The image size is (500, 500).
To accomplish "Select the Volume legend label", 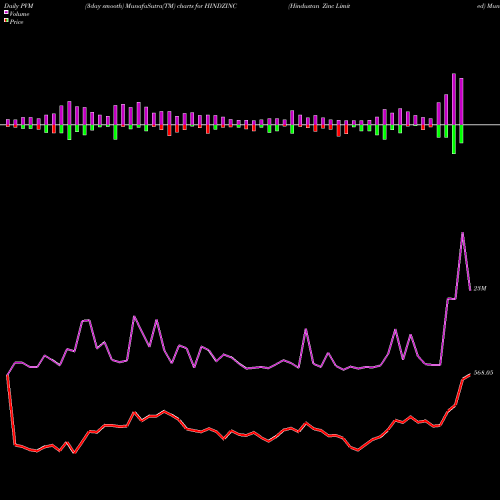I will click(x=19, y=14).
